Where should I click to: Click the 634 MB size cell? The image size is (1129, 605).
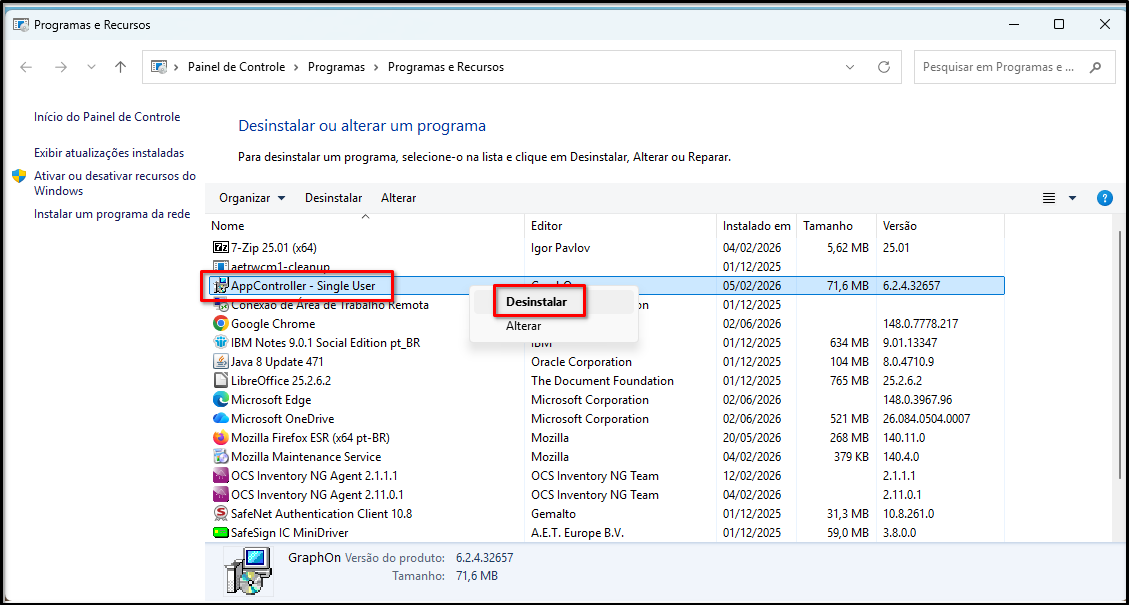click(849, 343)
